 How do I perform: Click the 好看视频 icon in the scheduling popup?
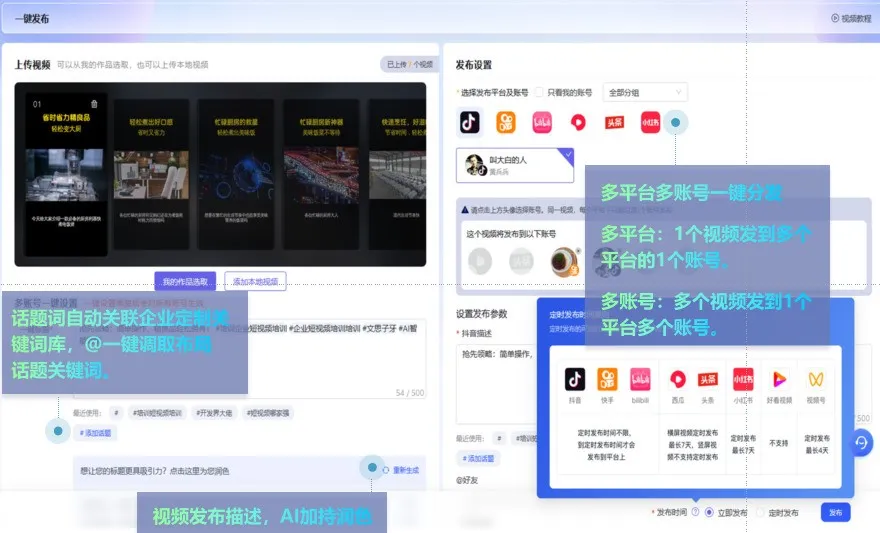(779, 379)
